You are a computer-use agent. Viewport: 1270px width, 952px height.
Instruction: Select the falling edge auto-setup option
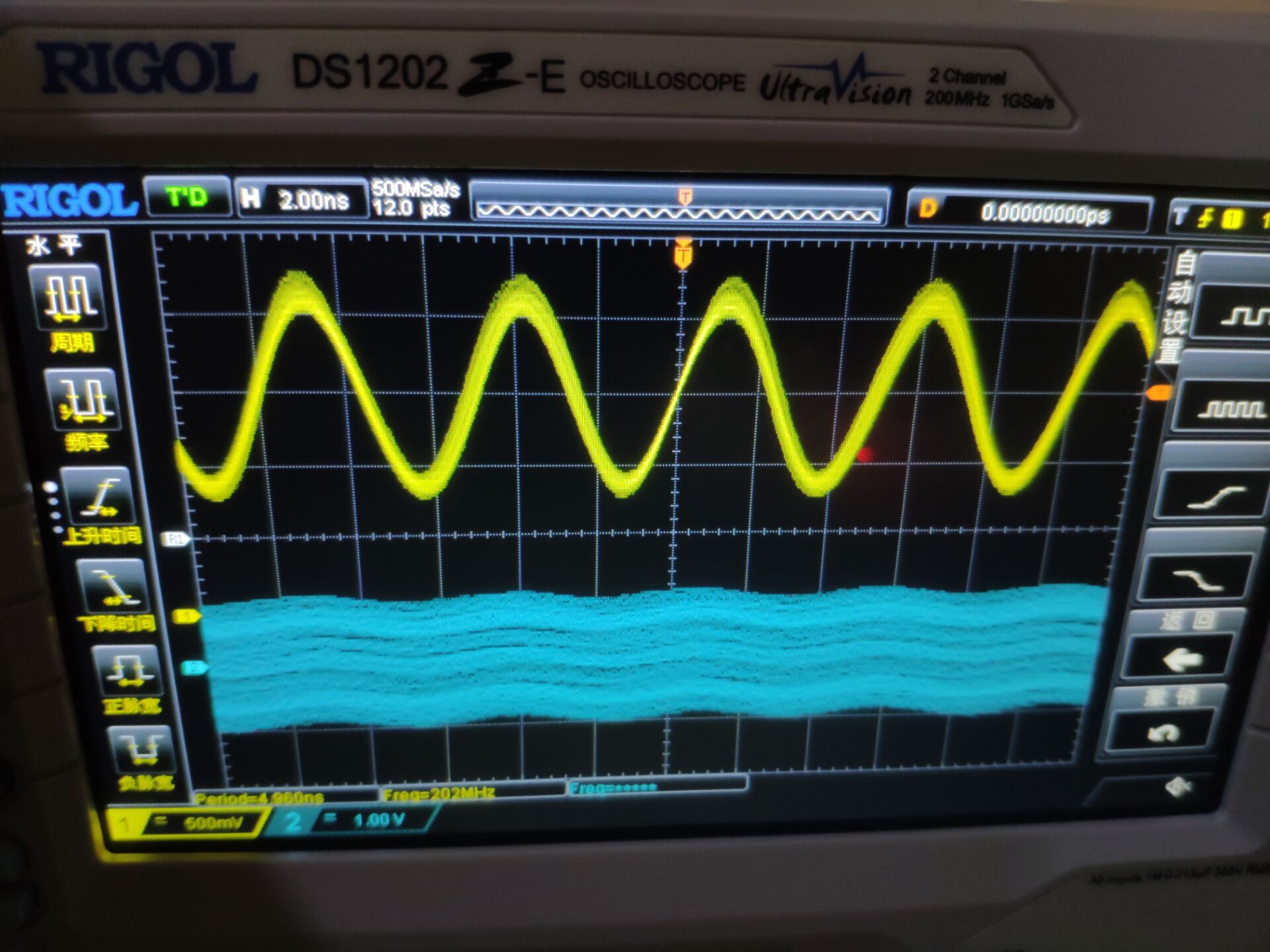pyautogui.click(x=1197, y=580)
